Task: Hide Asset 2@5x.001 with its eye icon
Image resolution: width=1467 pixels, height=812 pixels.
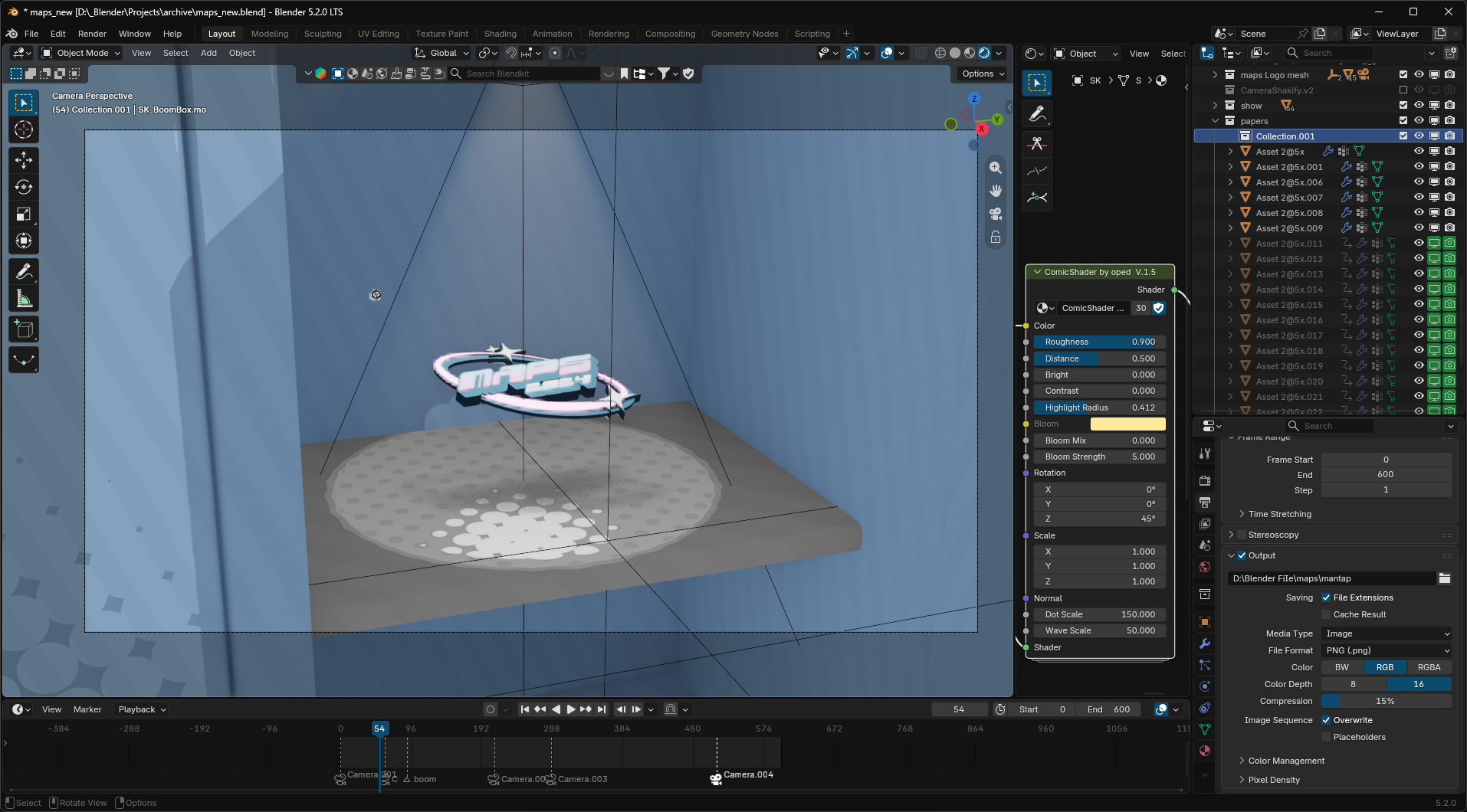Action: (x=1419, y=166)
